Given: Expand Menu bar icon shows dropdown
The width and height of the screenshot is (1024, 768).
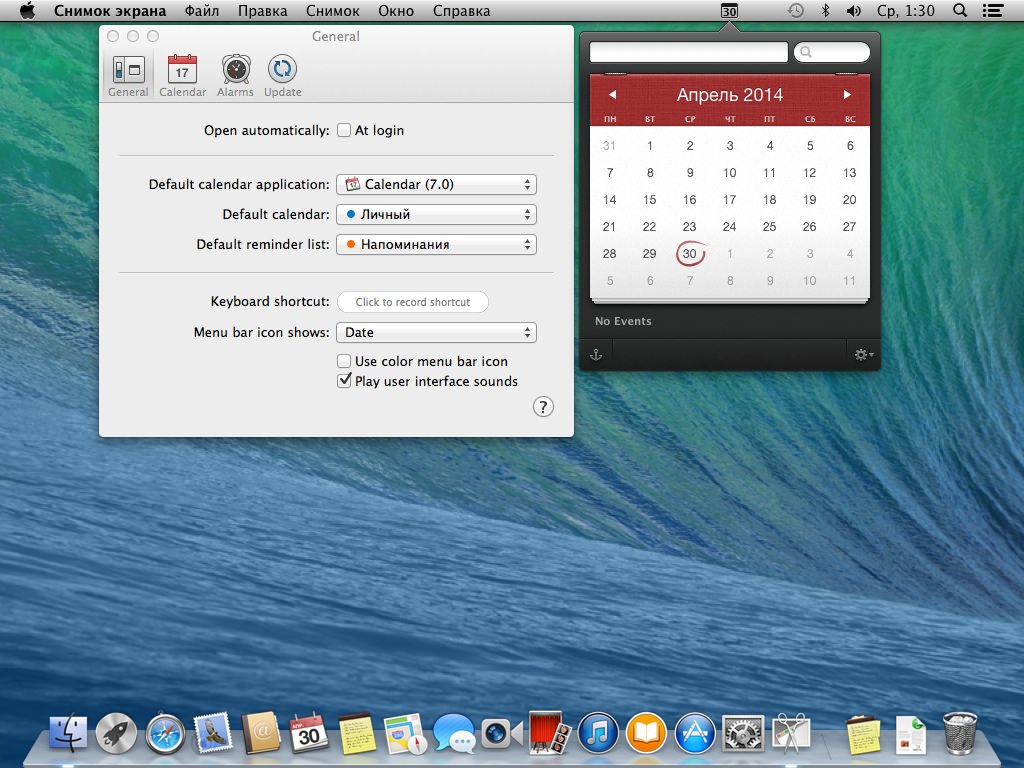Looking at the screenshot, I should (x=436, y=332).
